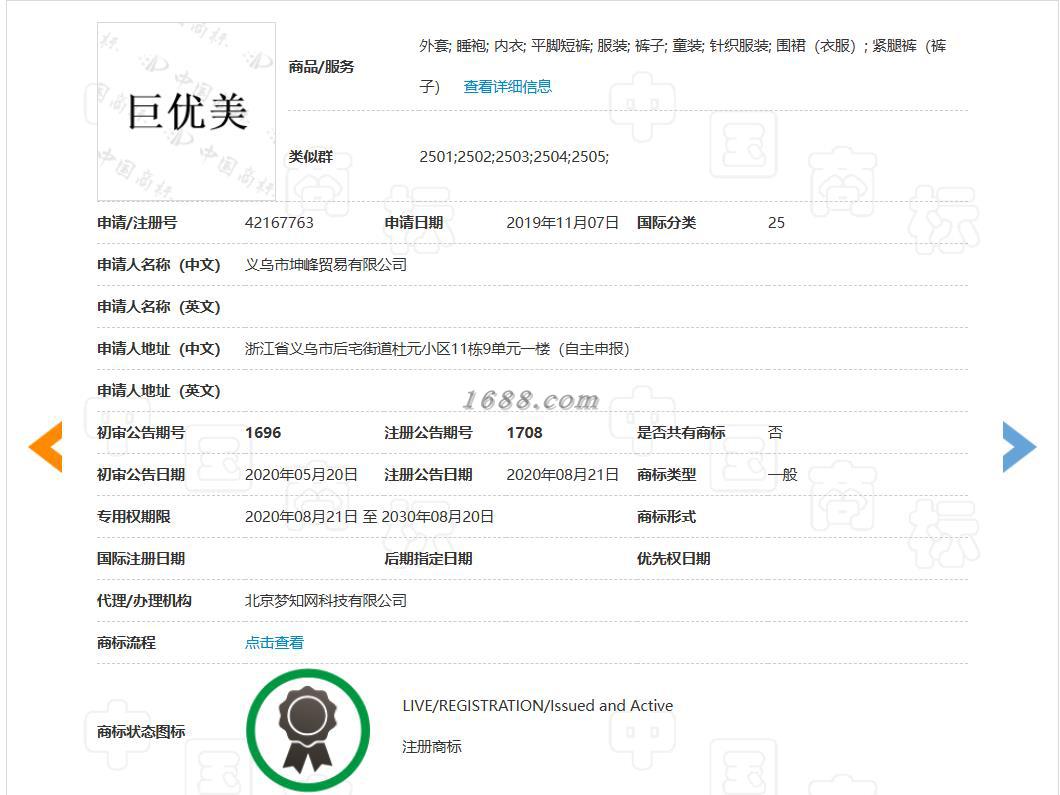Select 注册商标 status text
This screenshot has width=1060, height=795.
pos(431,747)
